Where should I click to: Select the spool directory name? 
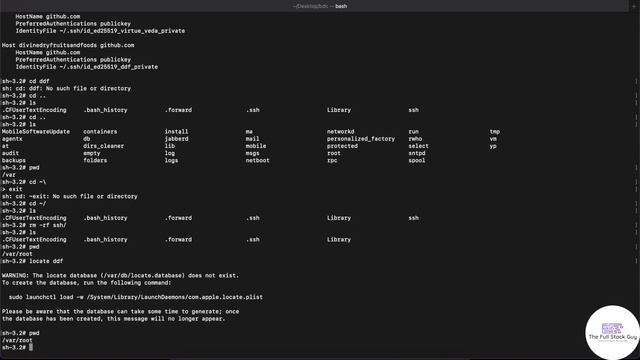417,161
